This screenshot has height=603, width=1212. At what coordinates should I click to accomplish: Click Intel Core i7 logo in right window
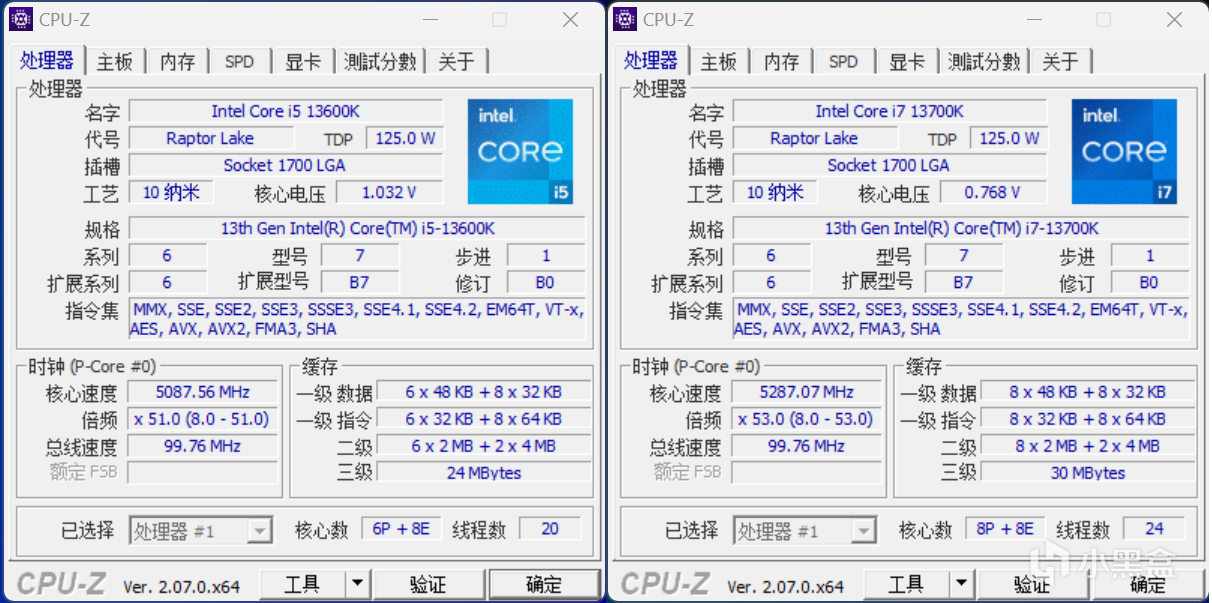point(1124,151)
